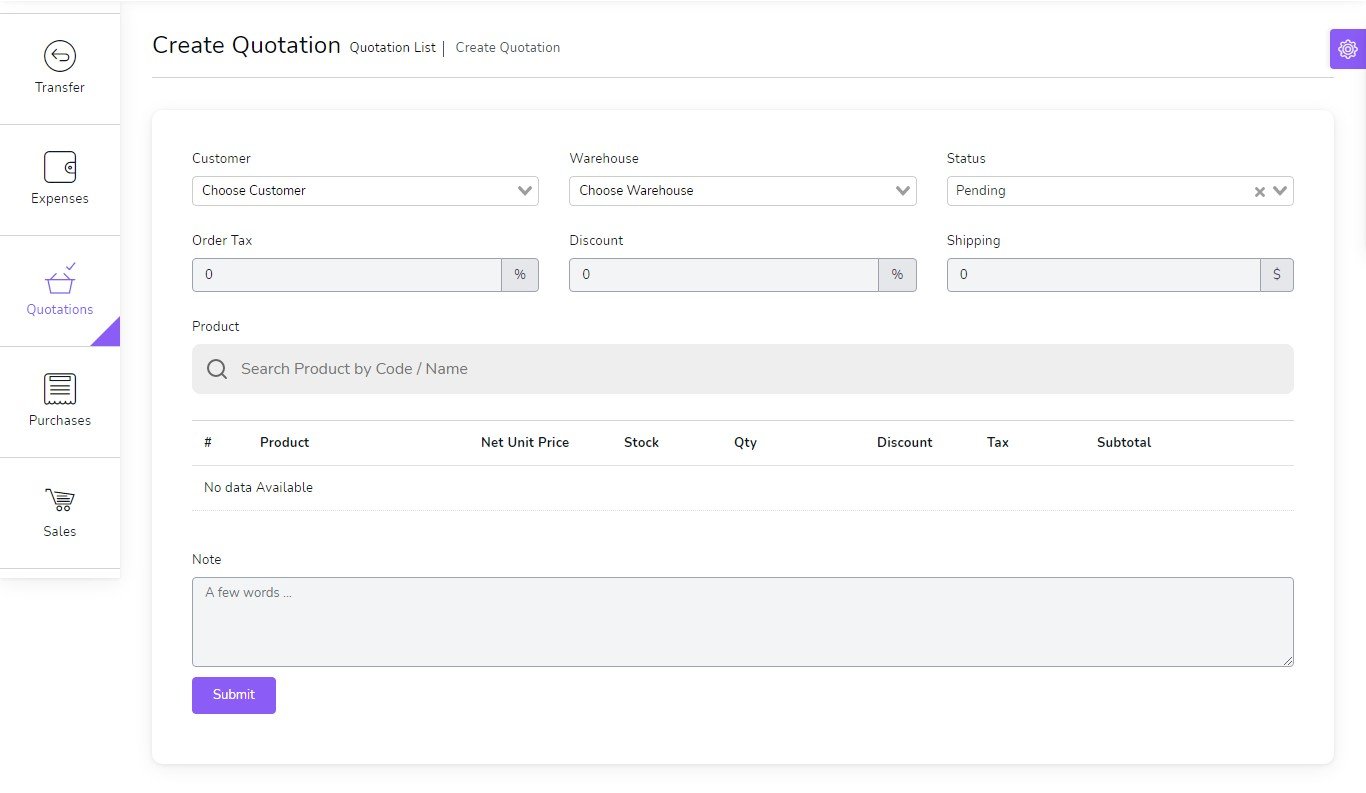
Task: Open the purple settings gear icon
Action: tap(1347, 49)
